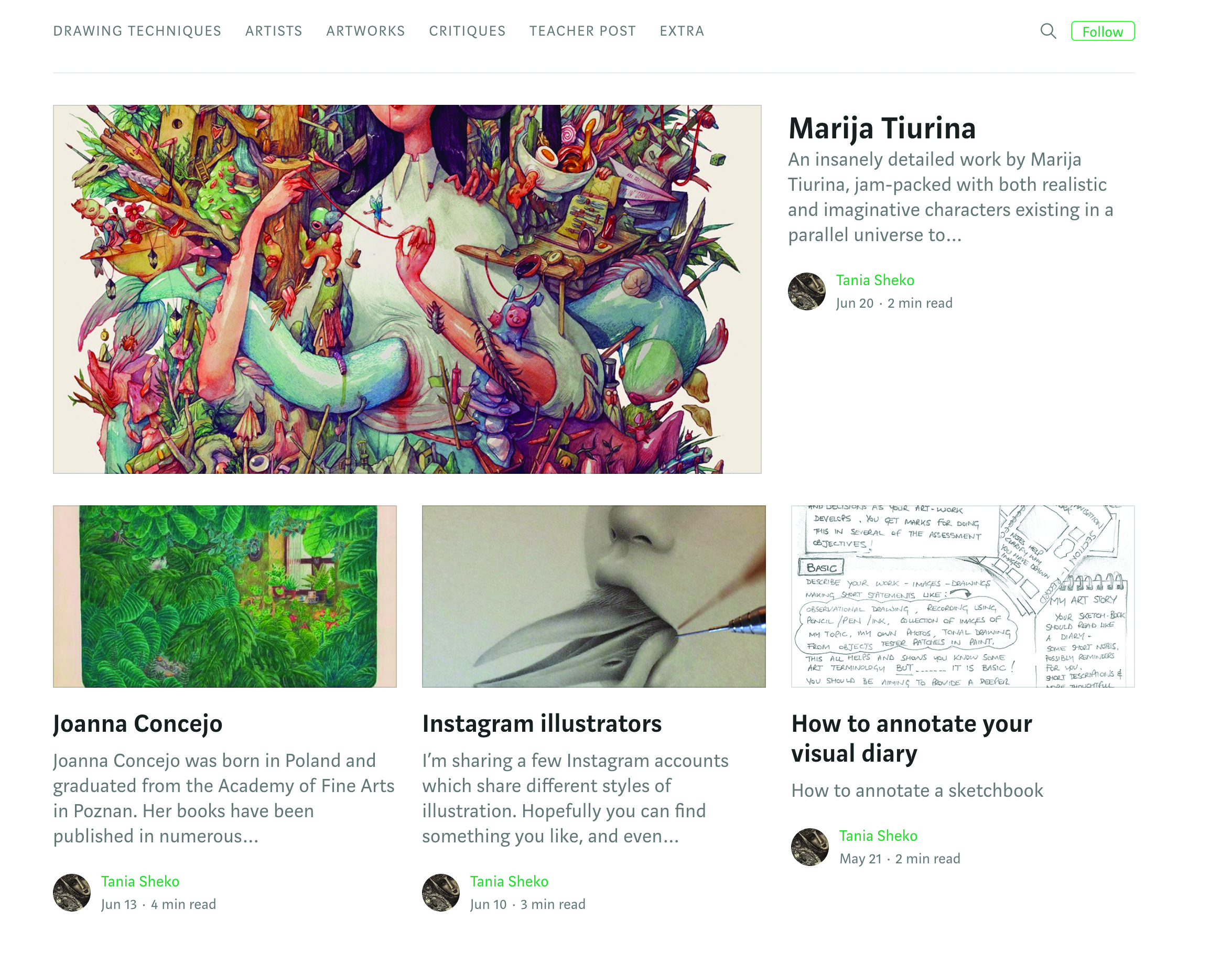This screenshot has height=953, width=1232.
Task: Select the Artists navigation tab
Action: point(273,31)
